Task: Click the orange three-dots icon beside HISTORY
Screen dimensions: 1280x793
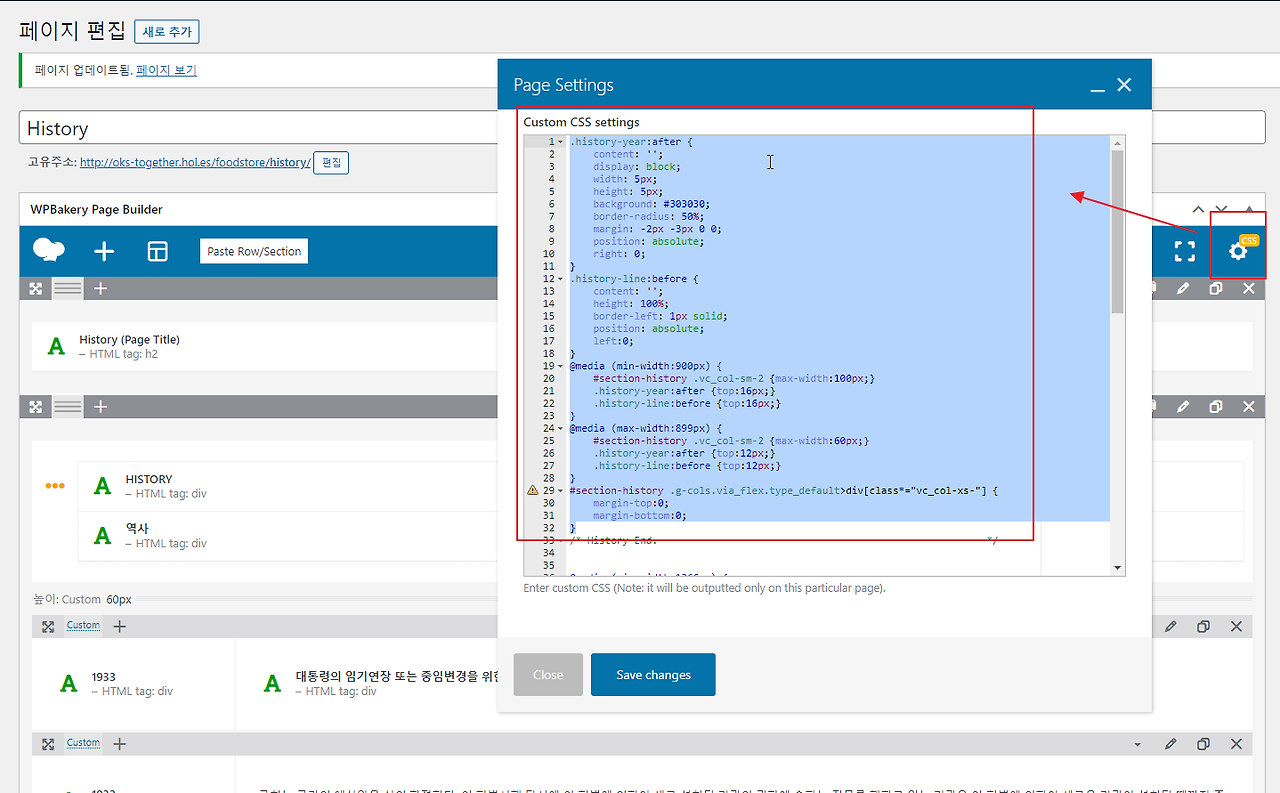Action: [x=55, y=486]
